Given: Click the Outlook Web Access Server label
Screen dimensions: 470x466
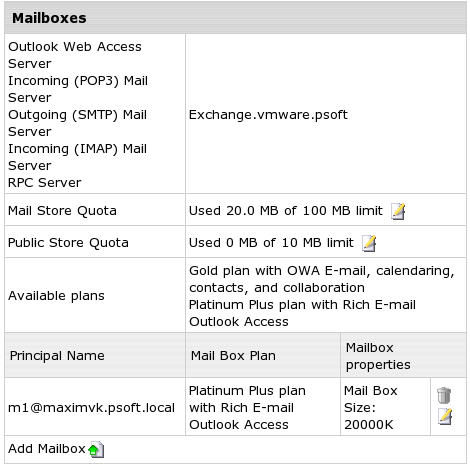Looking at the screenshot, I should pos(75,55).
